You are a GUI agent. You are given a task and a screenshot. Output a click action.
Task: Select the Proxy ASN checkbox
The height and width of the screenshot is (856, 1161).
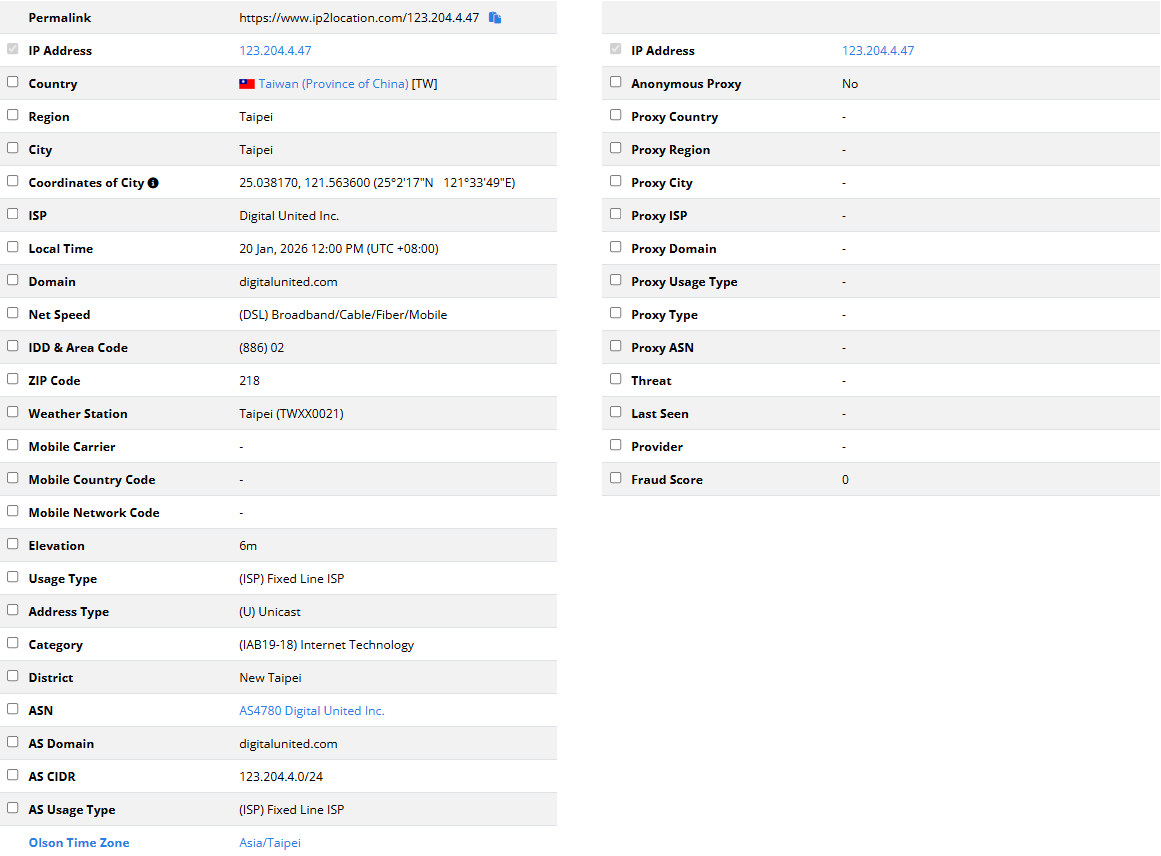(x=616, y=346)
